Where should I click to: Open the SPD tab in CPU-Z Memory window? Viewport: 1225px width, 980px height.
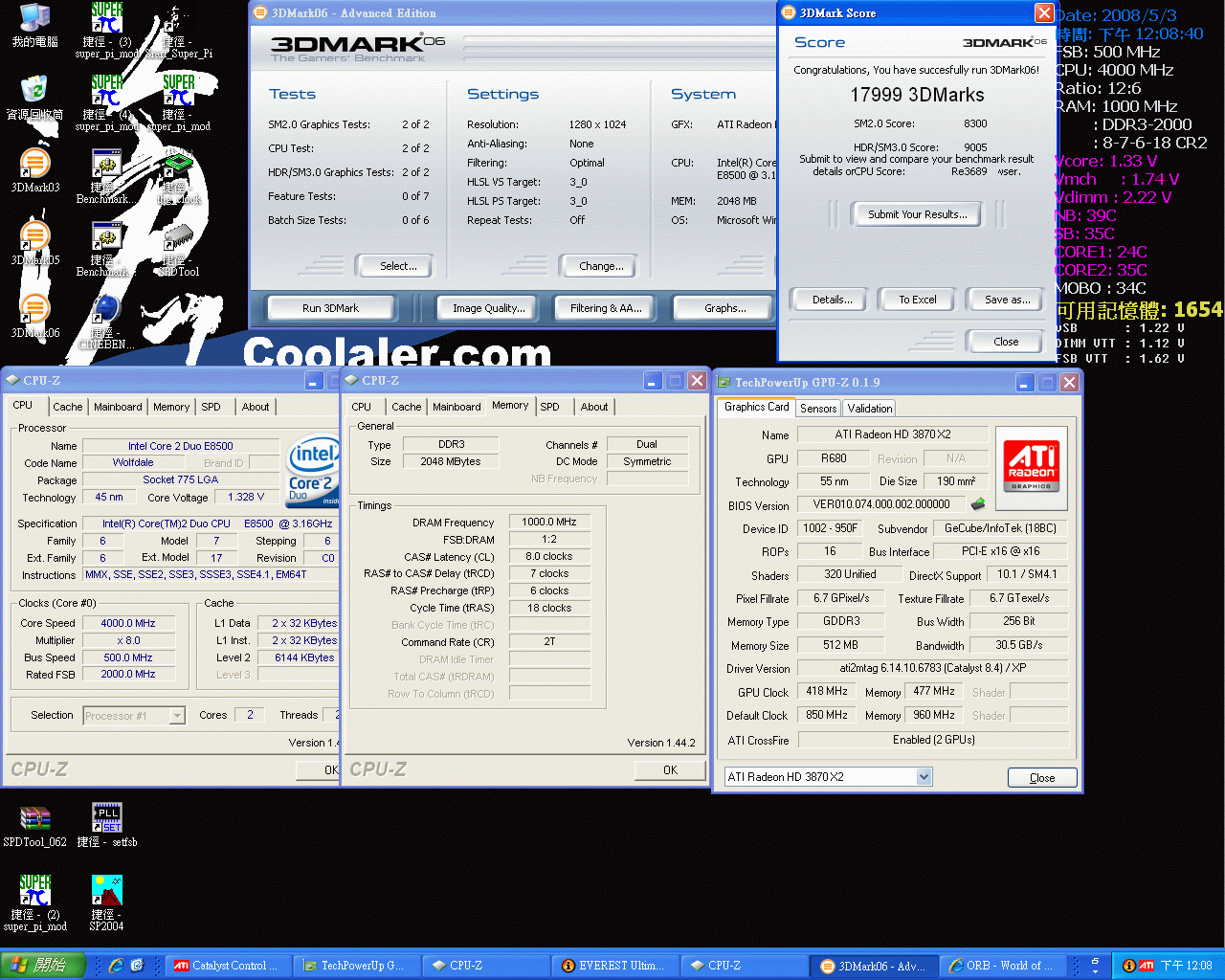549,407
